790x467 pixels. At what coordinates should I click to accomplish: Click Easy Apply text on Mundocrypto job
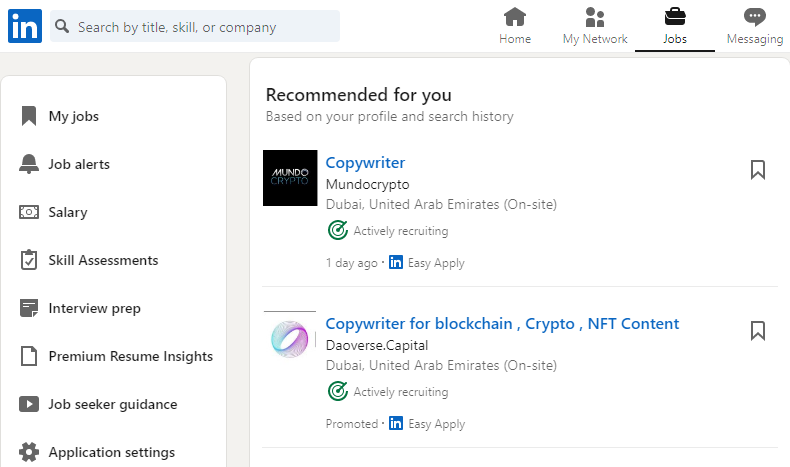[x=436, y=263]
